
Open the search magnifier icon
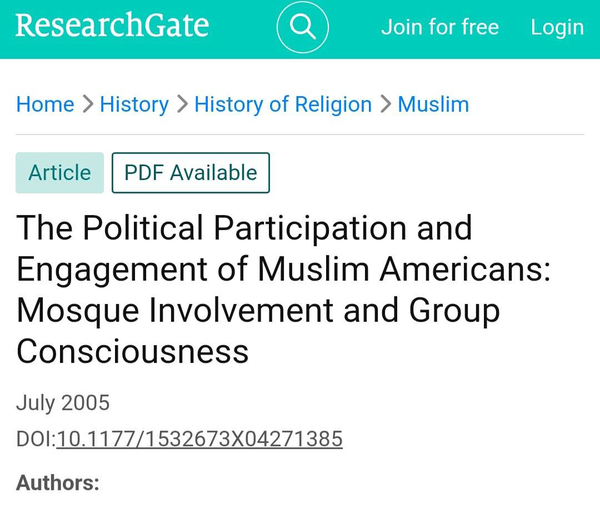coord(302,27)
